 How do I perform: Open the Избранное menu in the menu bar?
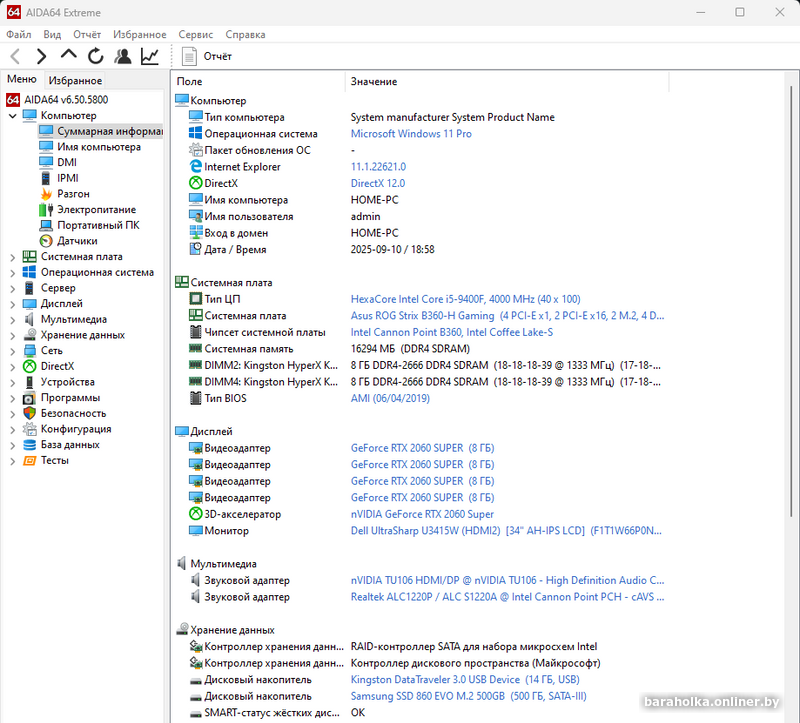[x=139, y=35]
